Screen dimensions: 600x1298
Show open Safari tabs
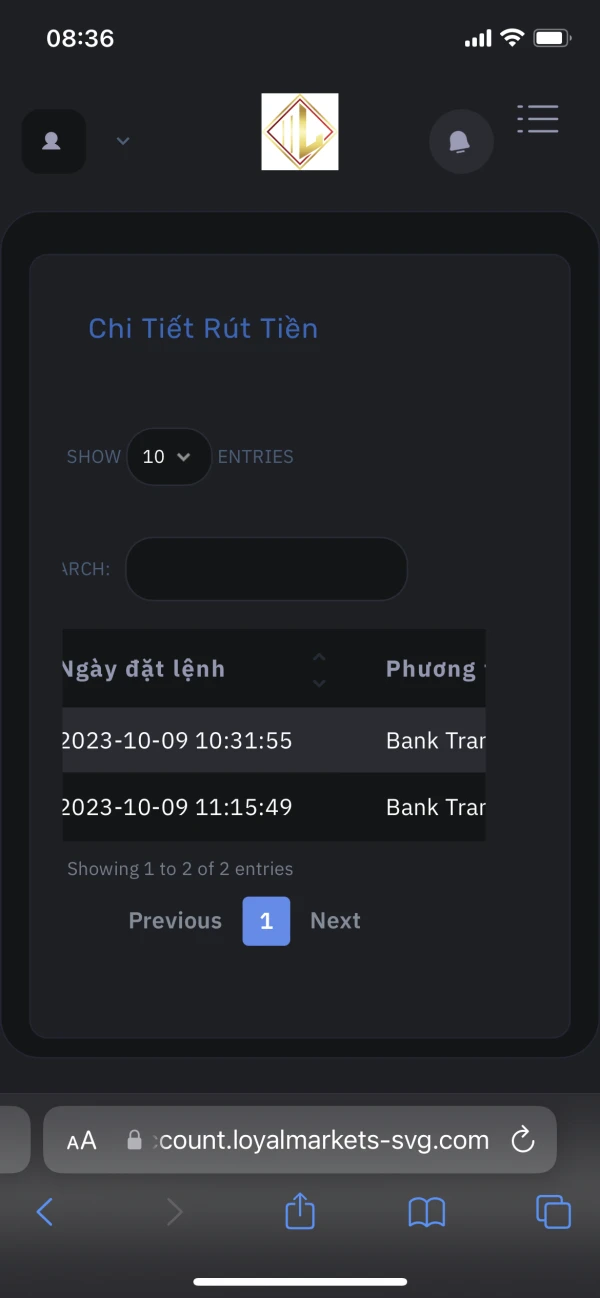coord(553,1212)
